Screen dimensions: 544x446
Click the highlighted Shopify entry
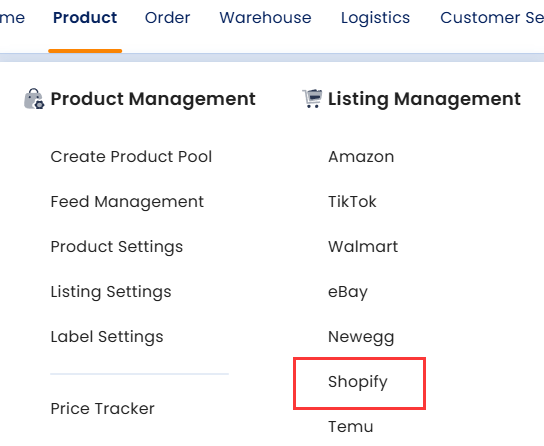[x=359, y=383]
